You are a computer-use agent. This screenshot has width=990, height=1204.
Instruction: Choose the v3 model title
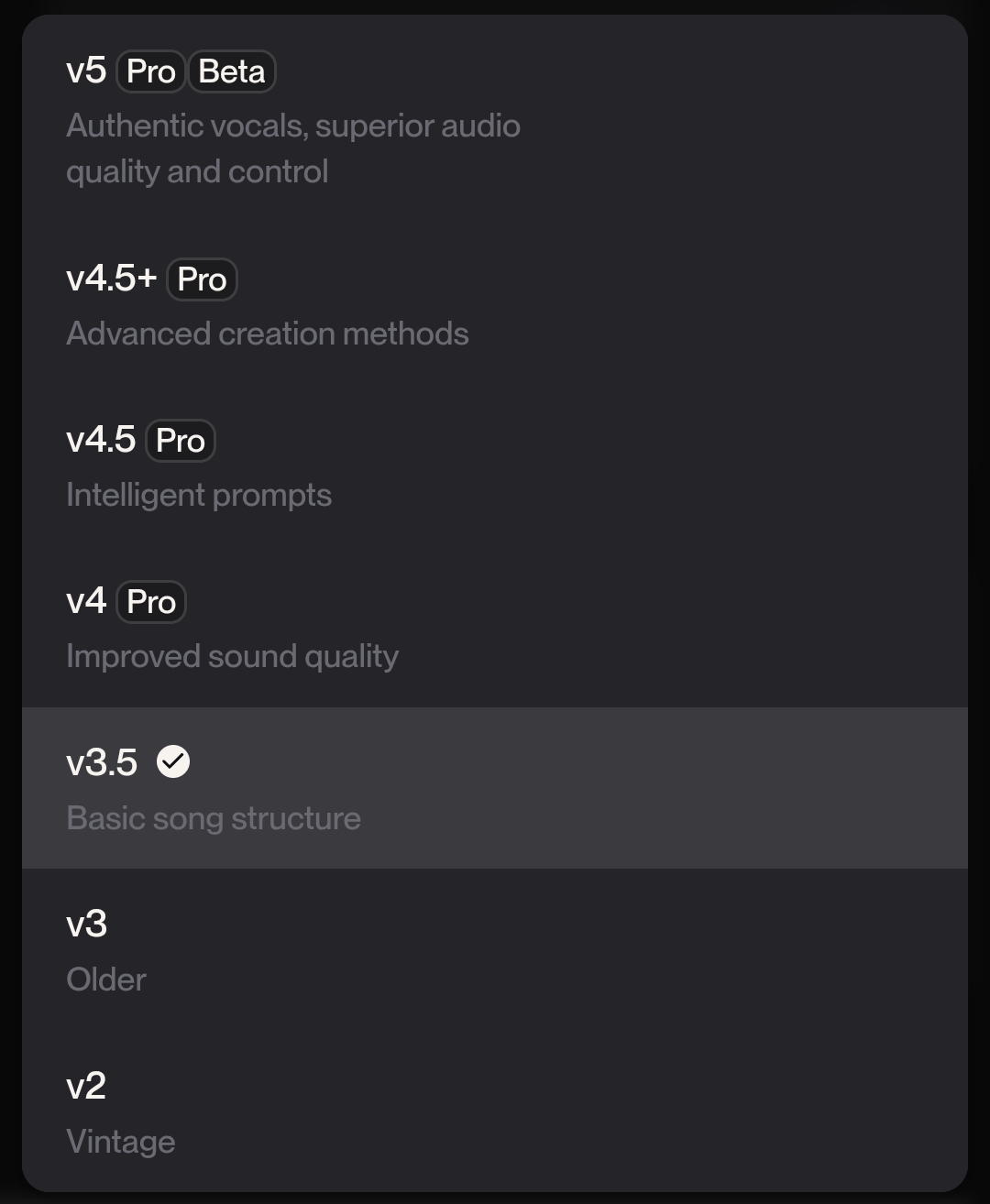86,924
